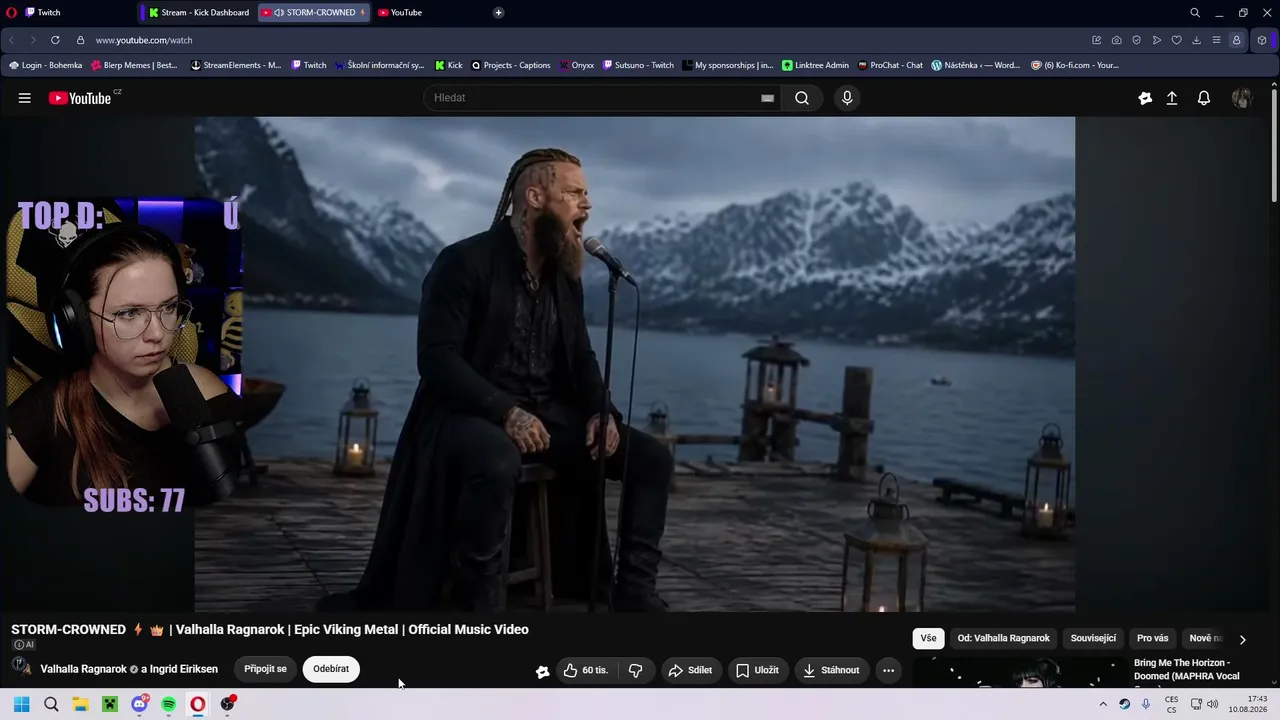Select the STORM-CROWNED browser tab
Screen dimensions: 1280x720
pos(313,13)
